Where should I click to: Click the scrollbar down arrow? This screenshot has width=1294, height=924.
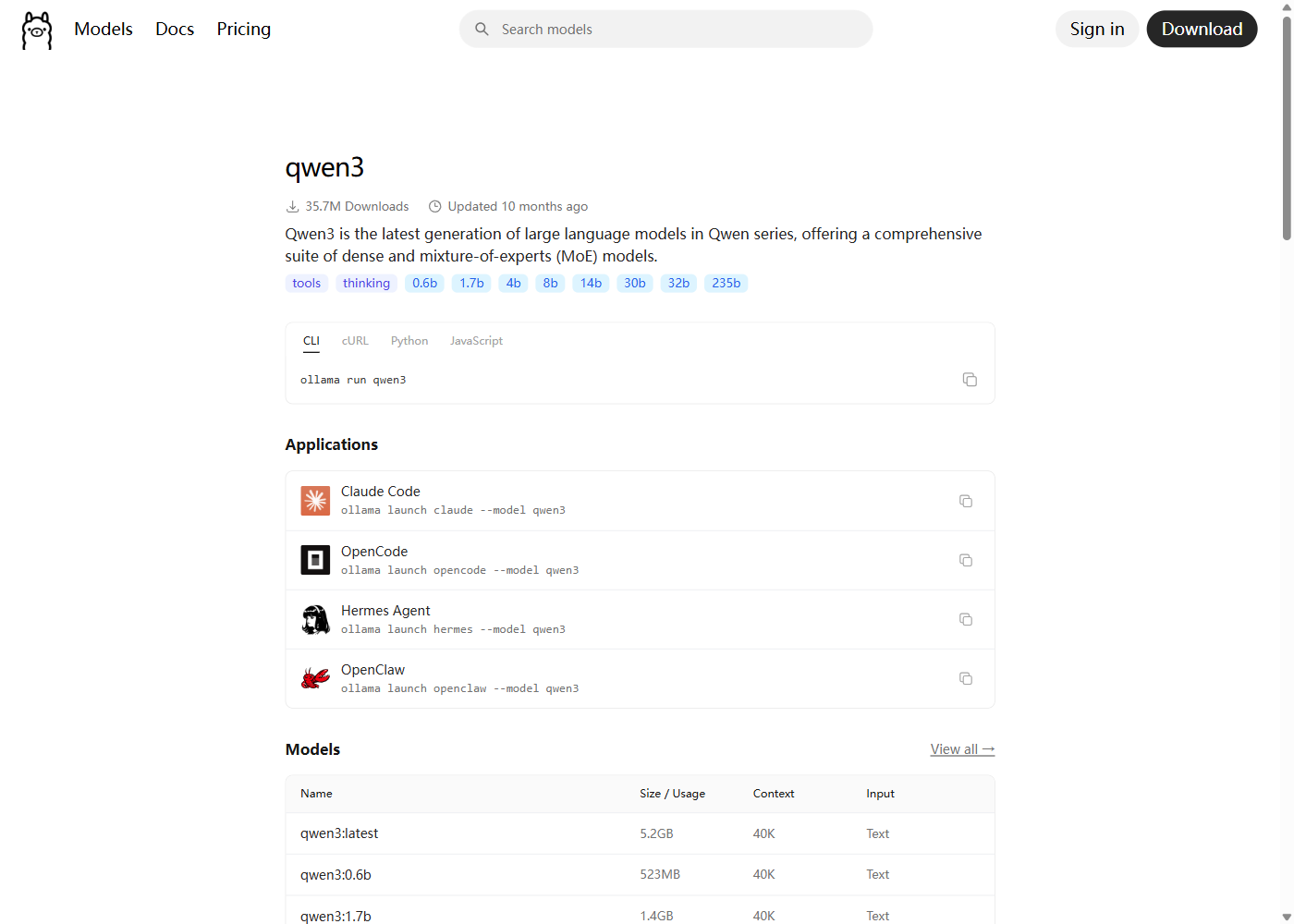pyautogui.click(x=1287, y=917)
